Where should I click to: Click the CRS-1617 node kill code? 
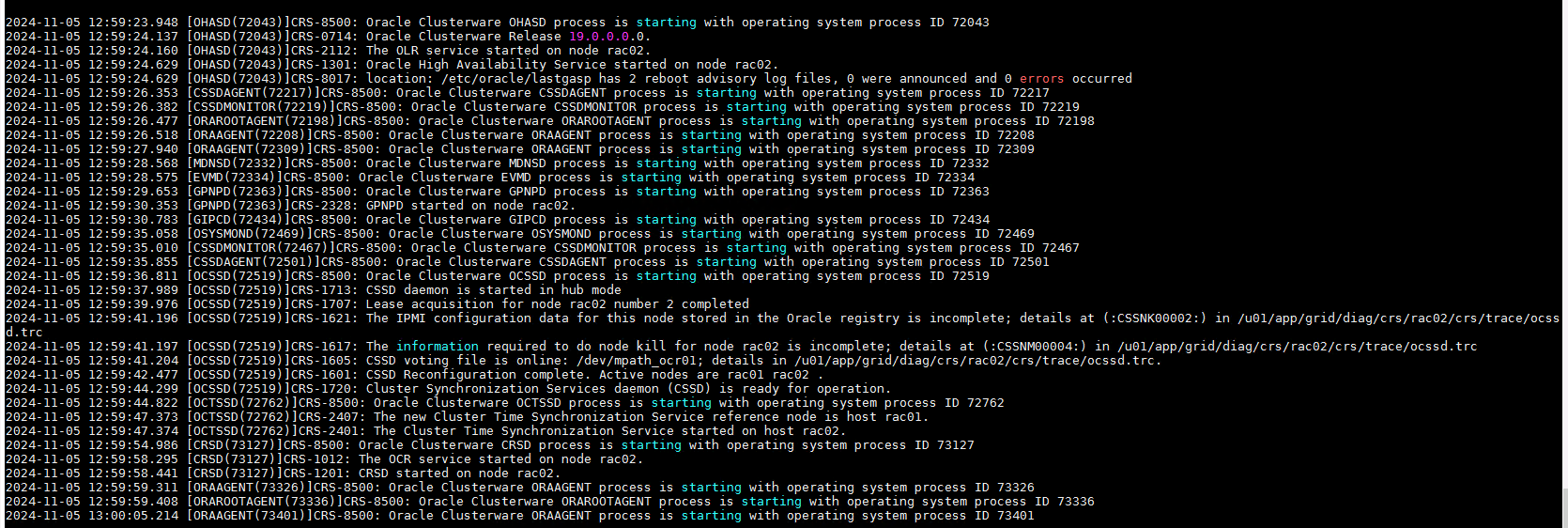point(321,347)
